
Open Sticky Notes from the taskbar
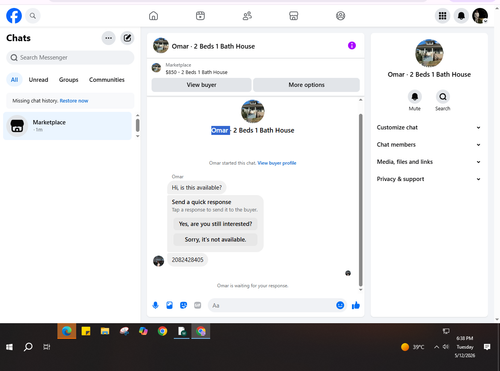point(86,331)
